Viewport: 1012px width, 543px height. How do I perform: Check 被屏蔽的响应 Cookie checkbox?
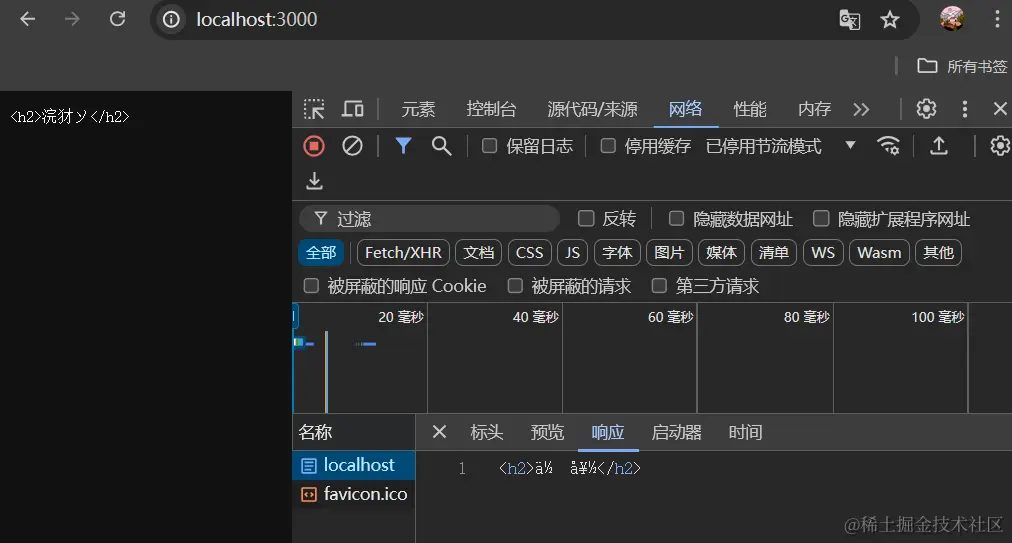311,285
